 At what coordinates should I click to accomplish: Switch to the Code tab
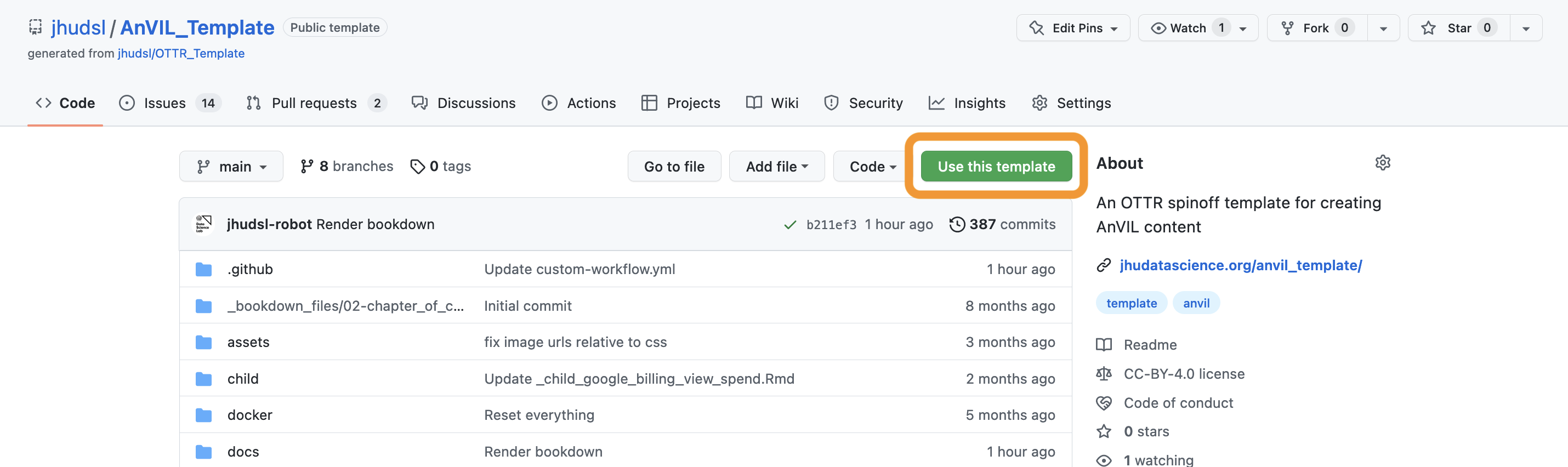pyautogui.click(x=65, y=103)
